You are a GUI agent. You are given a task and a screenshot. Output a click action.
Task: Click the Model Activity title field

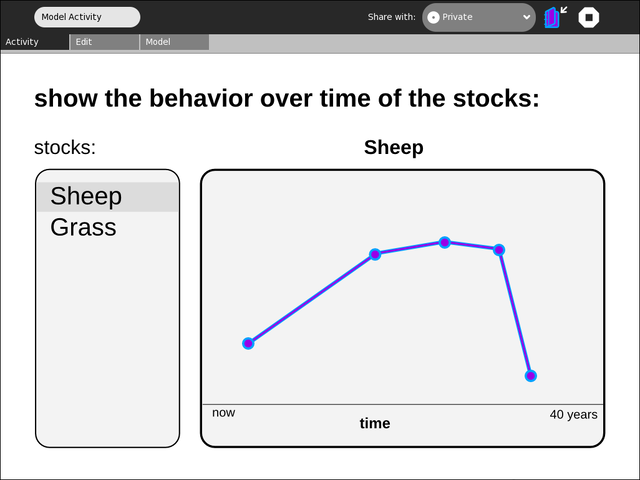87,17
